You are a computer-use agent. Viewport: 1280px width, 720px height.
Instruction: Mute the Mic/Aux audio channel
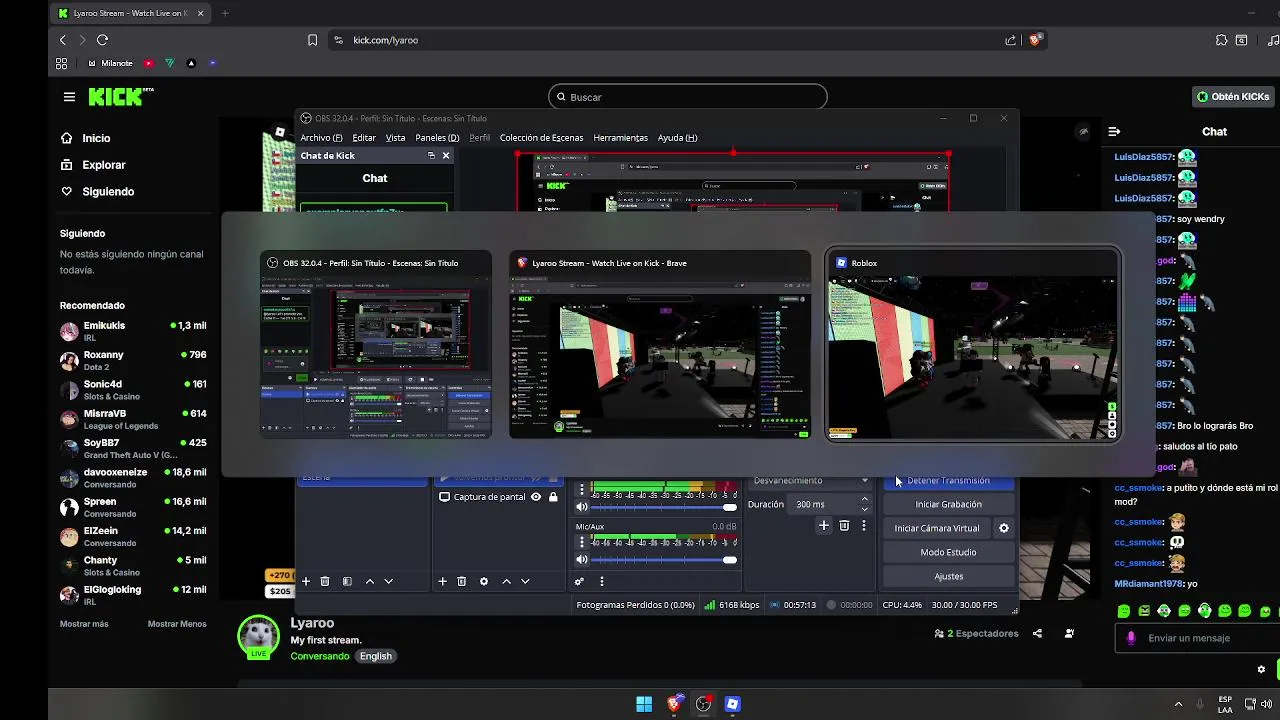click(x=582, y=559)
